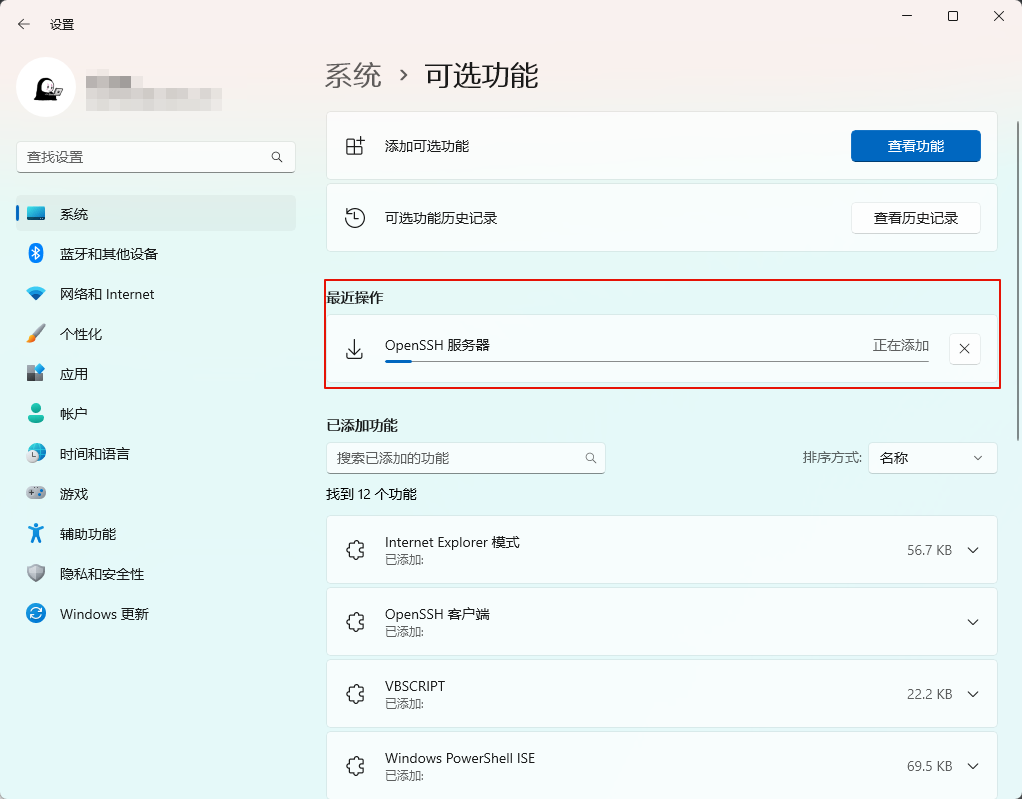Click the user profile avatar picture
The image size is (1022, 799).
46,88
